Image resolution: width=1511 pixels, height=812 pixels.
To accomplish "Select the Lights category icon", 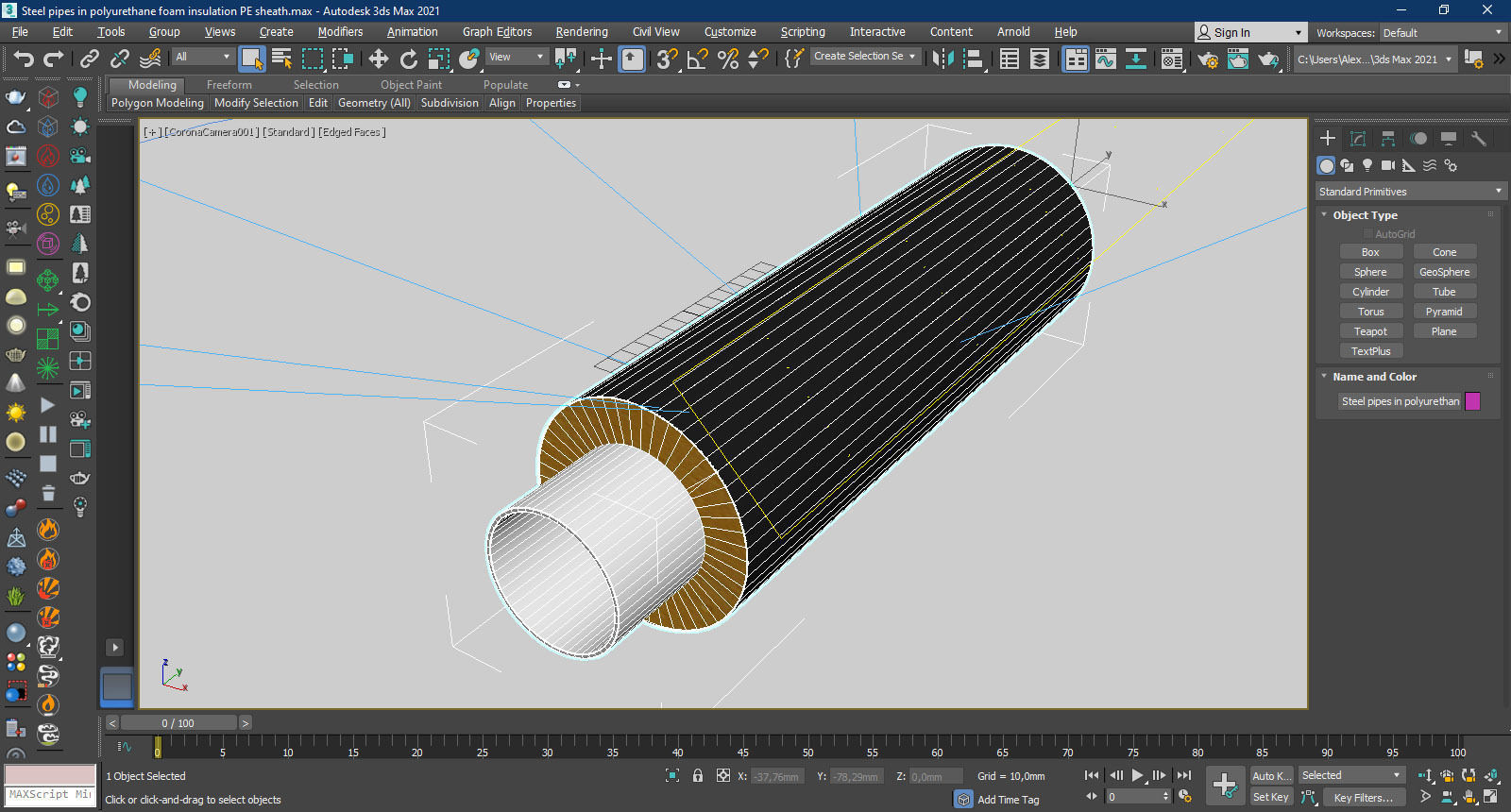I will click(1367, 165).
